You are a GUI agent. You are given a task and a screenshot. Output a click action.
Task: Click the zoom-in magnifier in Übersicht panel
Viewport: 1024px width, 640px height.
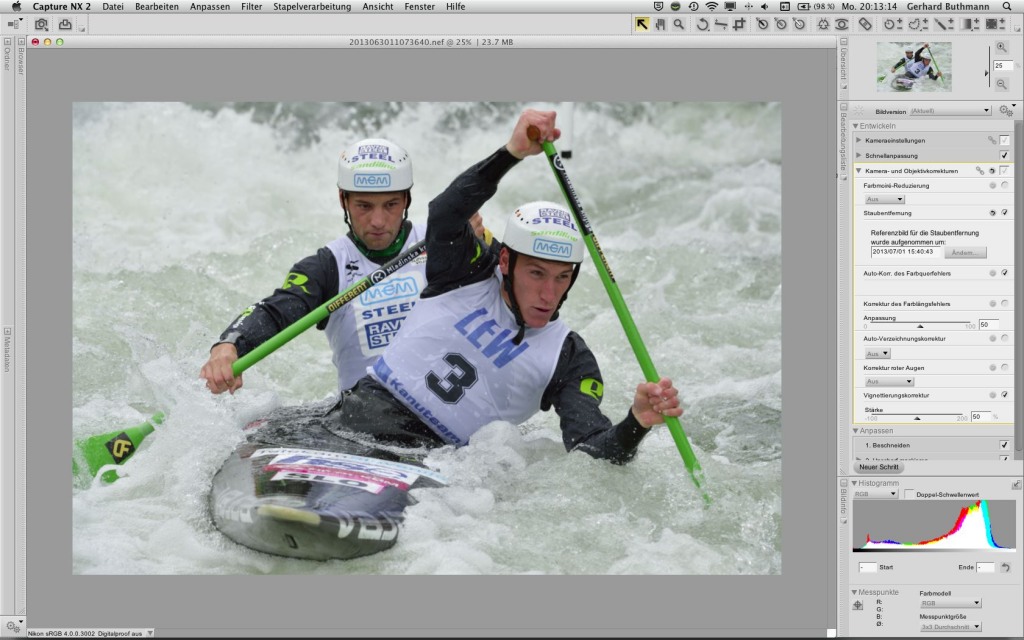[x=1001, y=47]
